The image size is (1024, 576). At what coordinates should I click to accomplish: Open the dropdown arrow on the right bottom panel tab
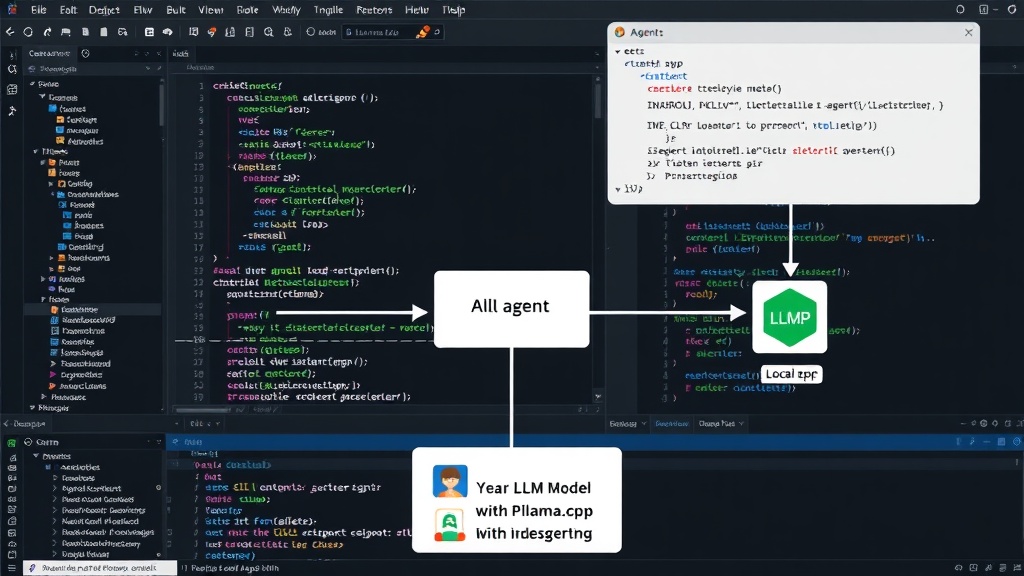pos(741,424)
